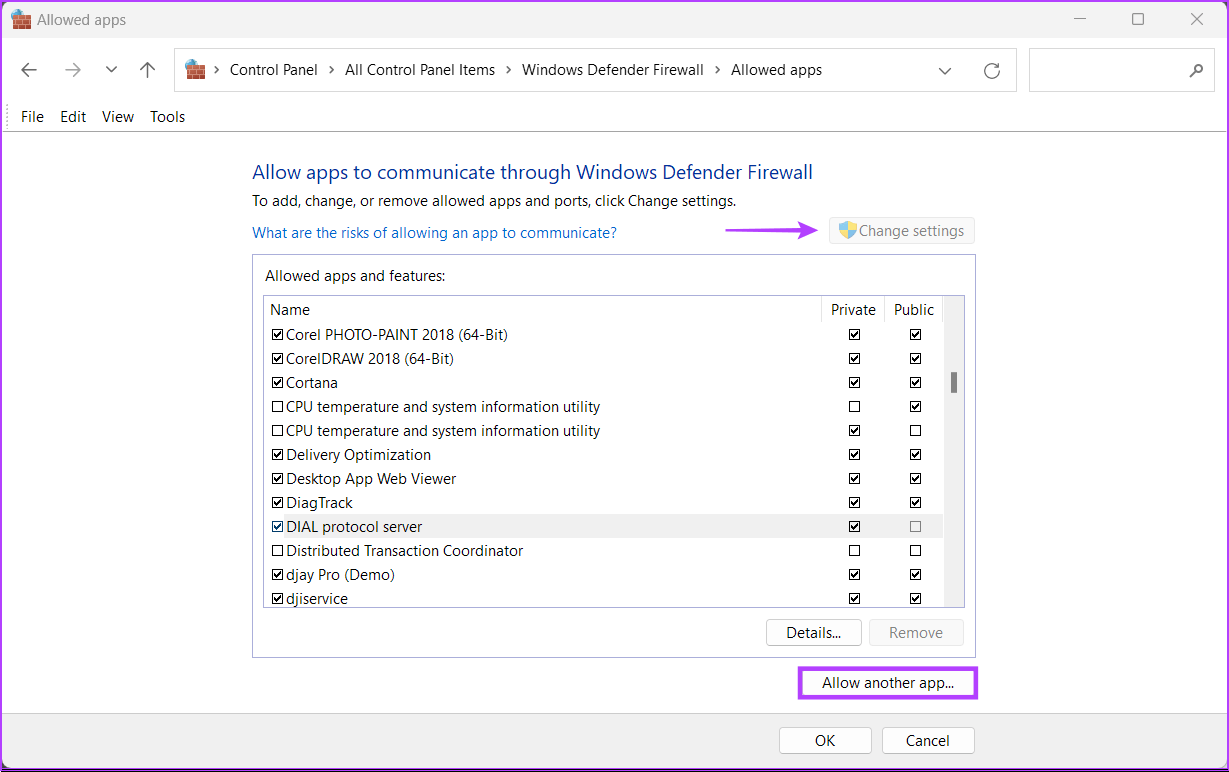This screenshot has height=772, width=1229.
Task: Go up one level with the up arrow
Action: [148, 70]
